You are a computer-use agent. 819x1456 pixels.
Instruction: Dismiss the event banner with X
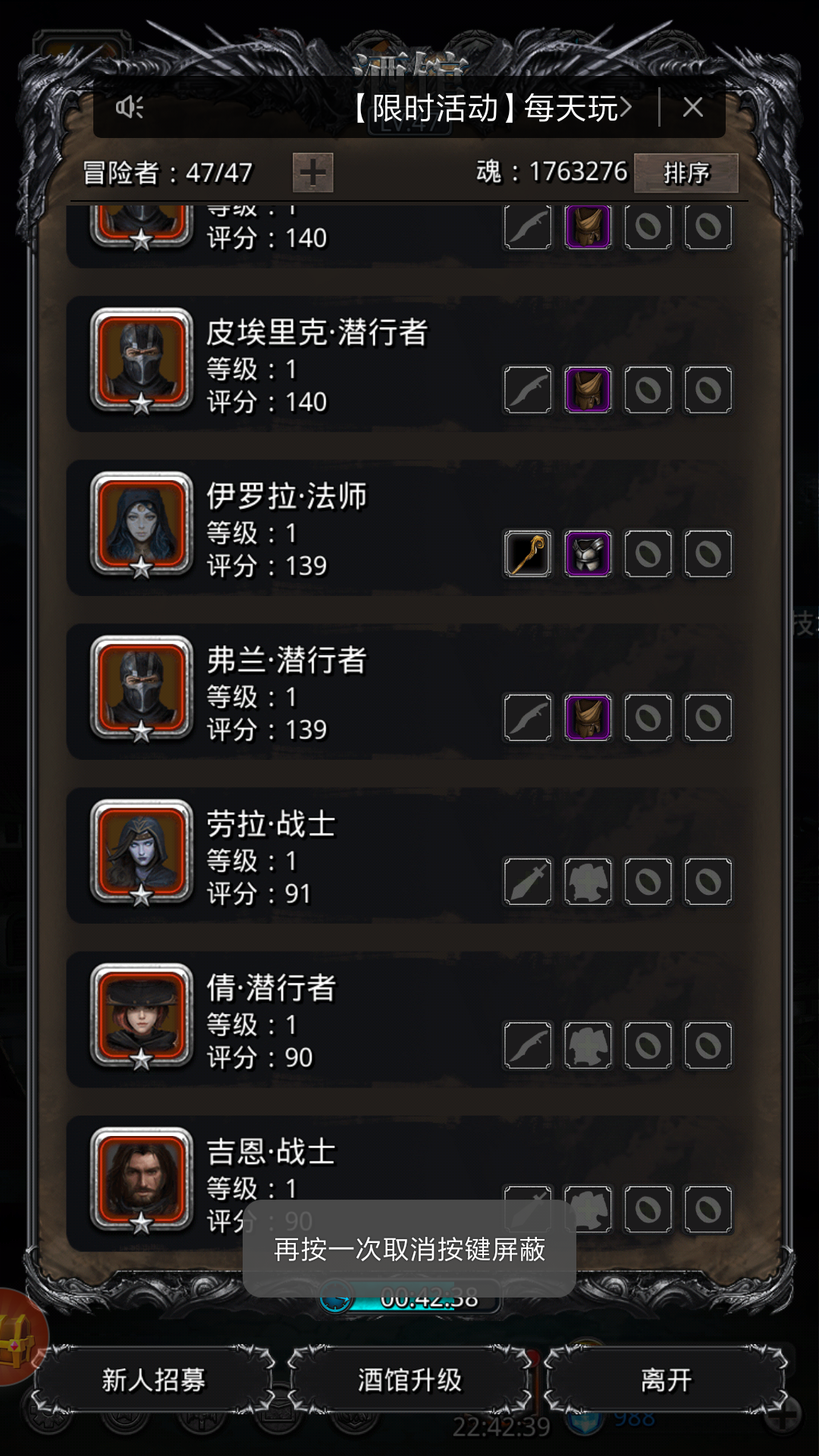click(692, 108)
